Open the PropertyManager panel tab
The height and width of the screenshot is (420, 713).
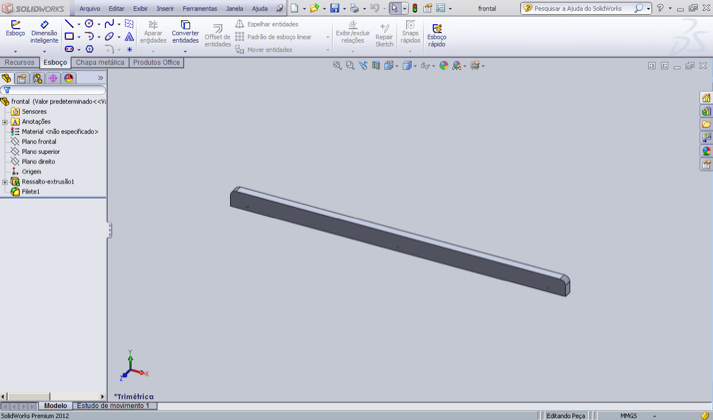(22, 78)
